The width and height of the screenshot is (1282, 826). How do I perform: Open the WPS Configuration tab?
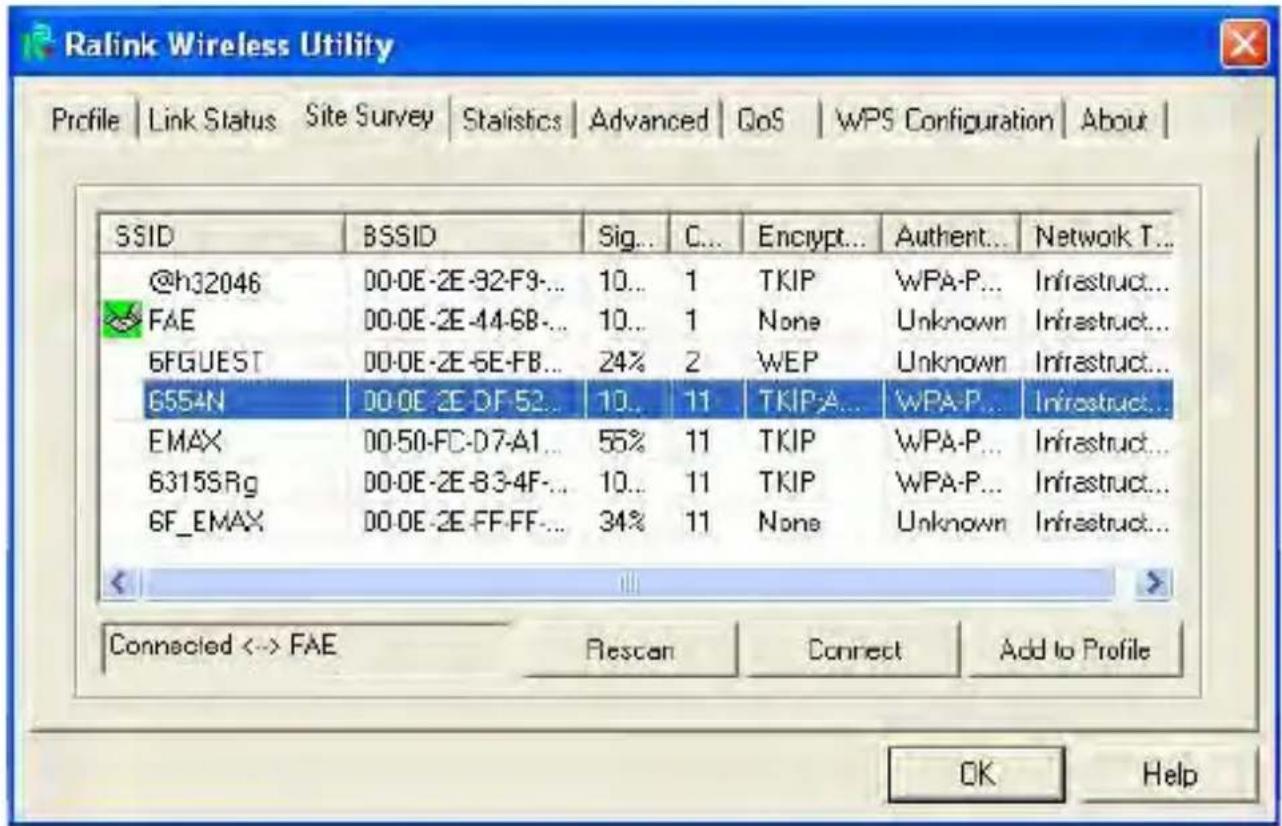coord(944,121)
